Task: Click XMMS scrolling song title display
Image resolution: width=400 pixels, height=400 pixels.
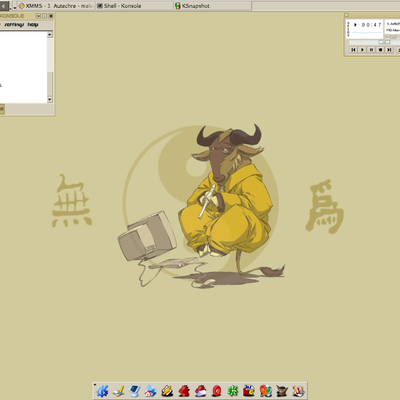Action: (x=393, y=24)
